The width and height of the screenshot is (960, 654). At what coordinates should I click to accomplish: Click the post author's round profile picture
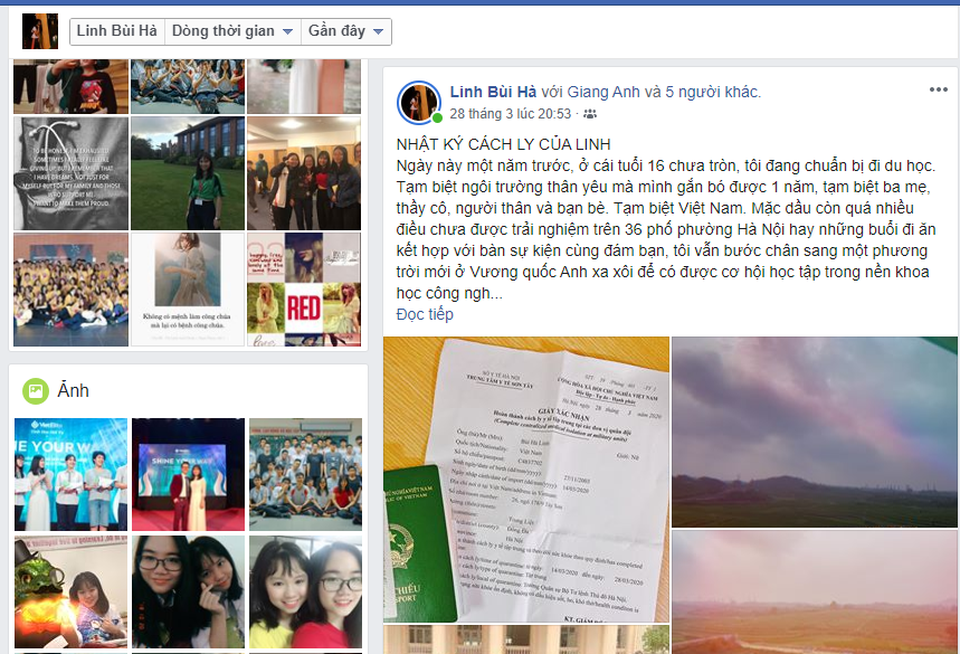tap(419, 103)
